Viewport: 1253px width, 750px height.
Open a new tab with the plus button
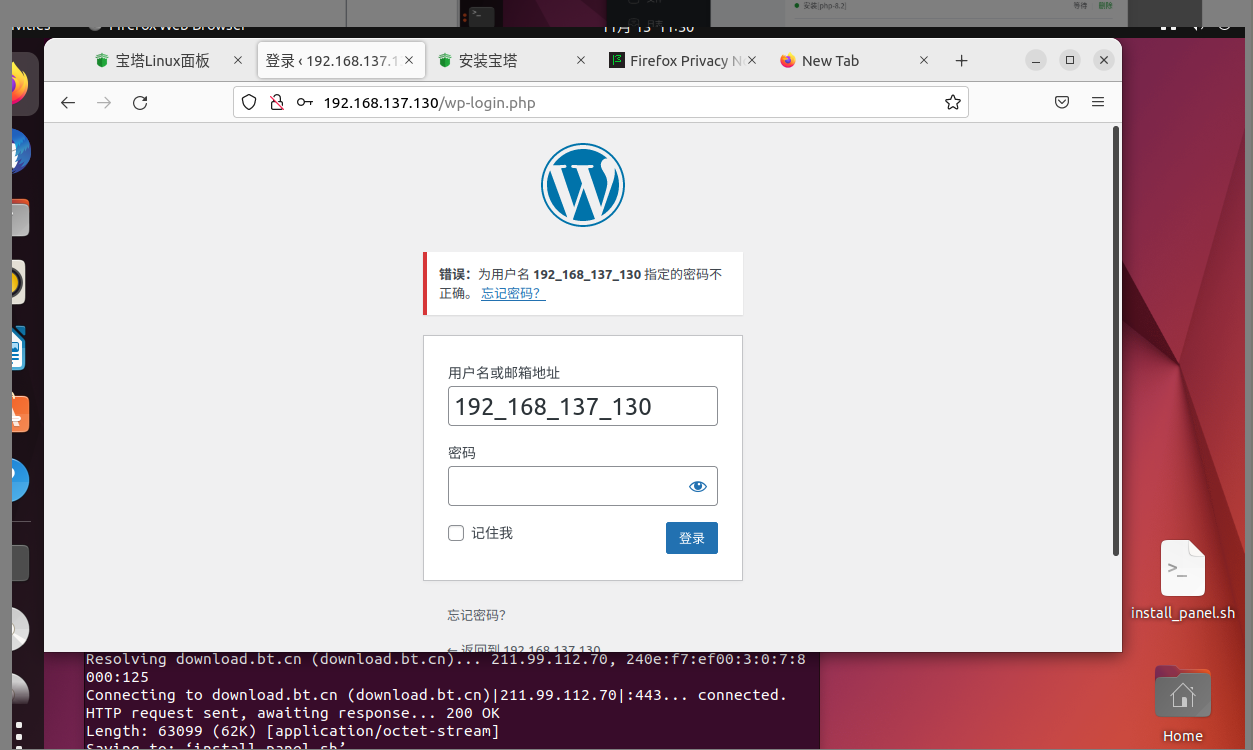pos(961,61)
